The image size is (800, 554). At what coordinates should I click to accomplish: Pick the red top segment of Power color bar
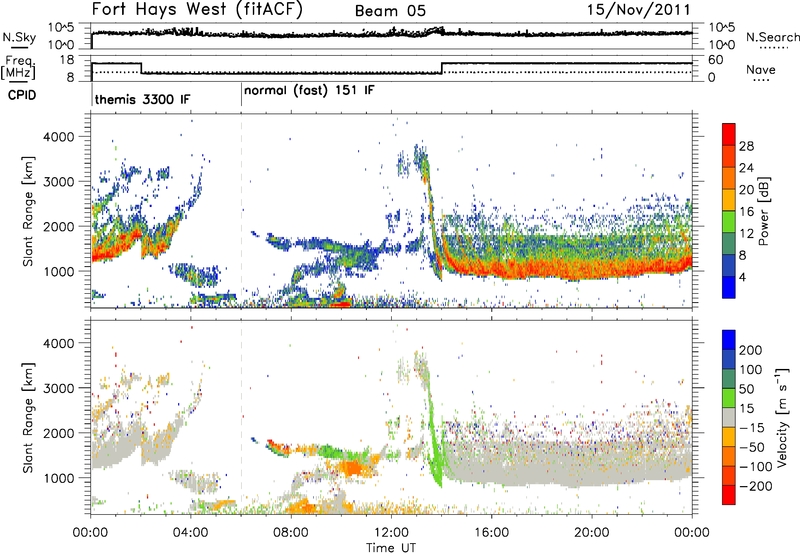pos(729,134)
